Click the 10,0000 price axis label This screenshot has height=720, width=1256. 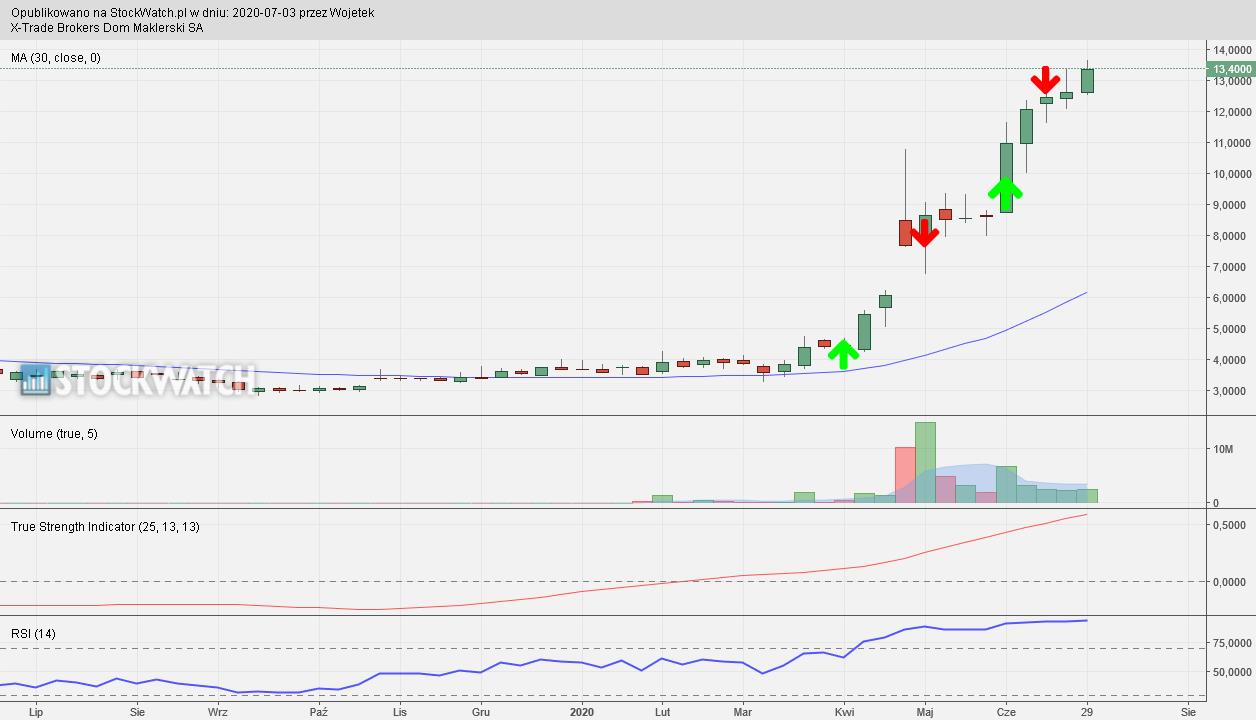(x=1231, y=174)
